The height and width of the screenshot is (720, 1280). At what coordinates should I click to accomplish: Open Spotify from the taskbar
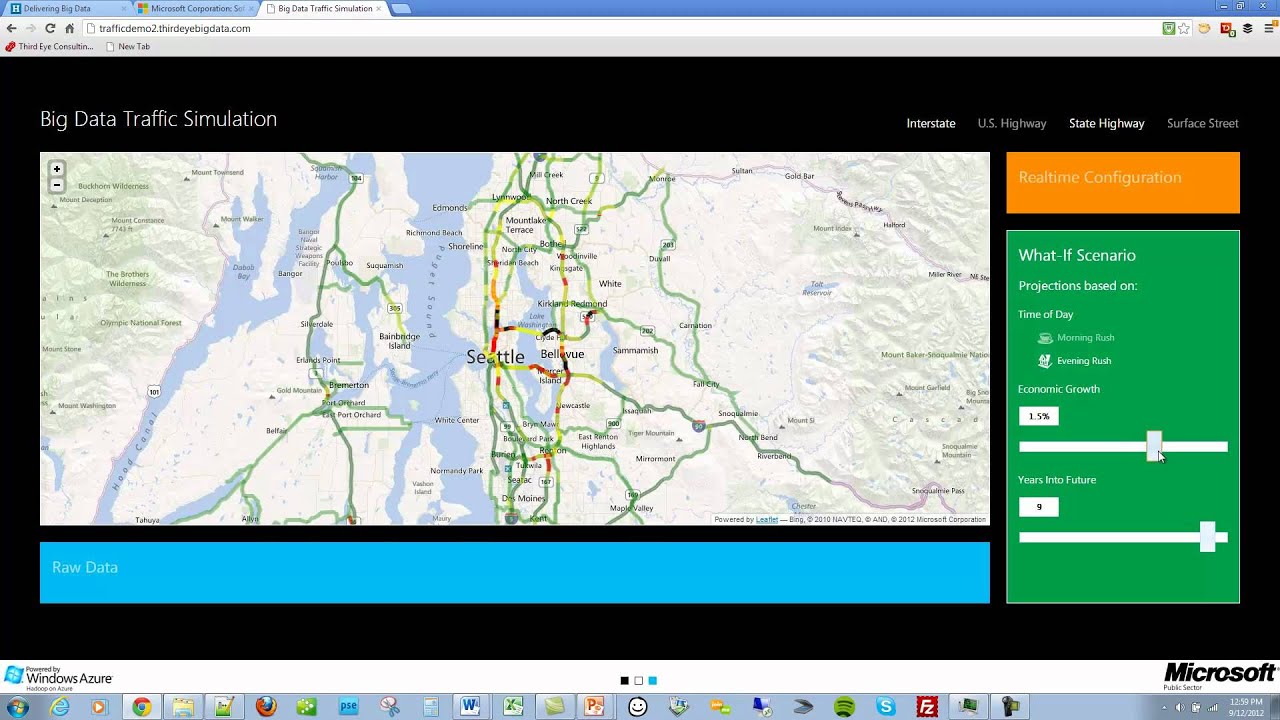point(844,707)
